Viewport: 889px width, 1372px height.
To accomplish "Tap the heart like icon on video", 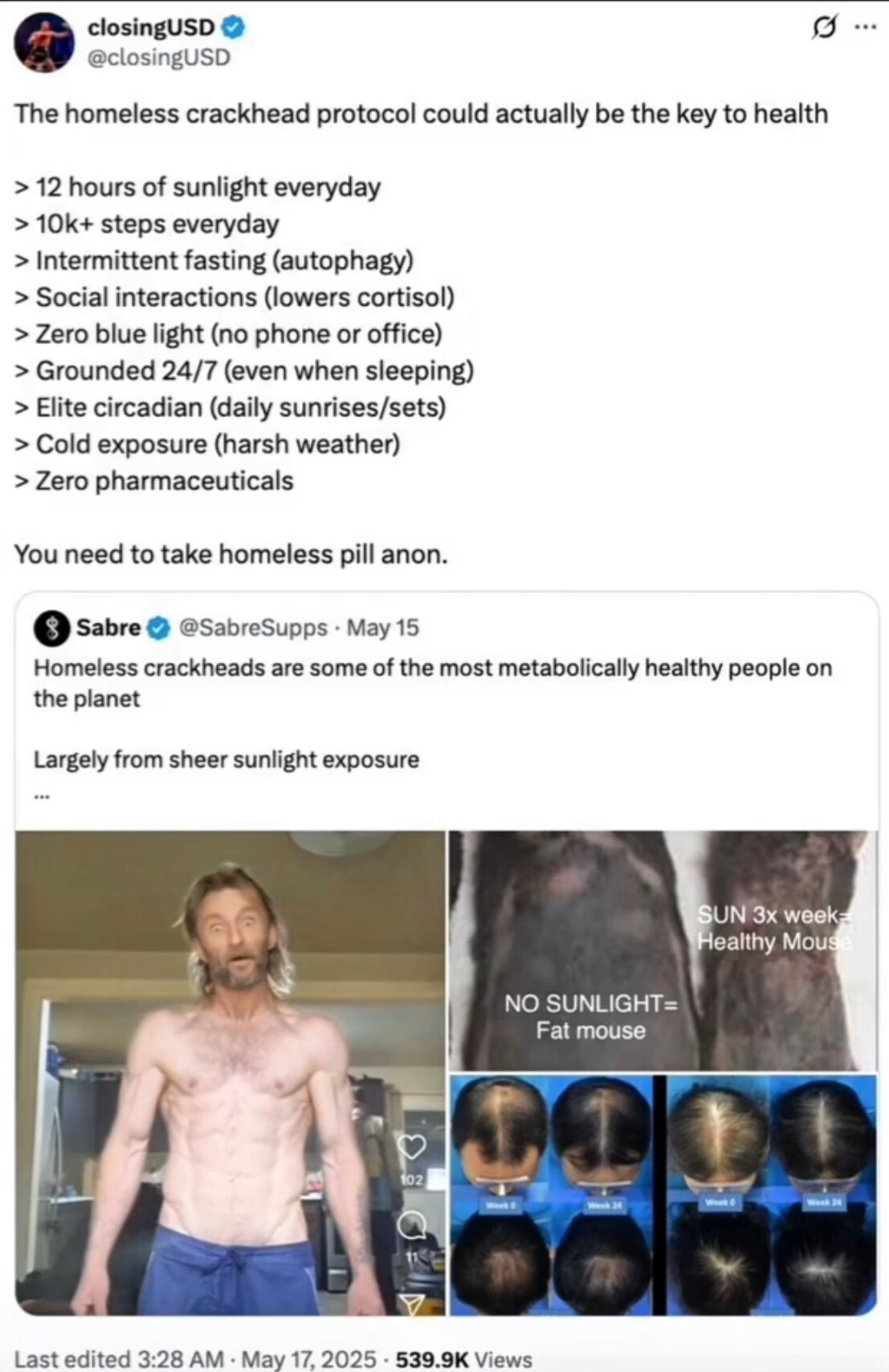I will pyautogui.click(x=411, y=1147).
